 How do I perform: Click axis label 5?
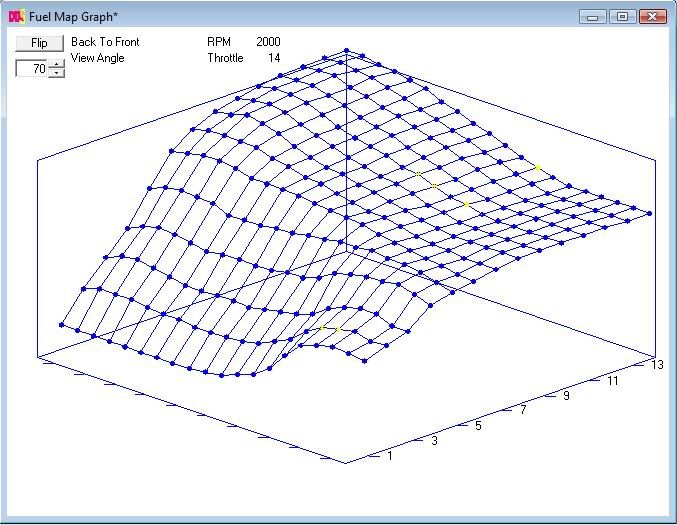click(x=478, y=426)
